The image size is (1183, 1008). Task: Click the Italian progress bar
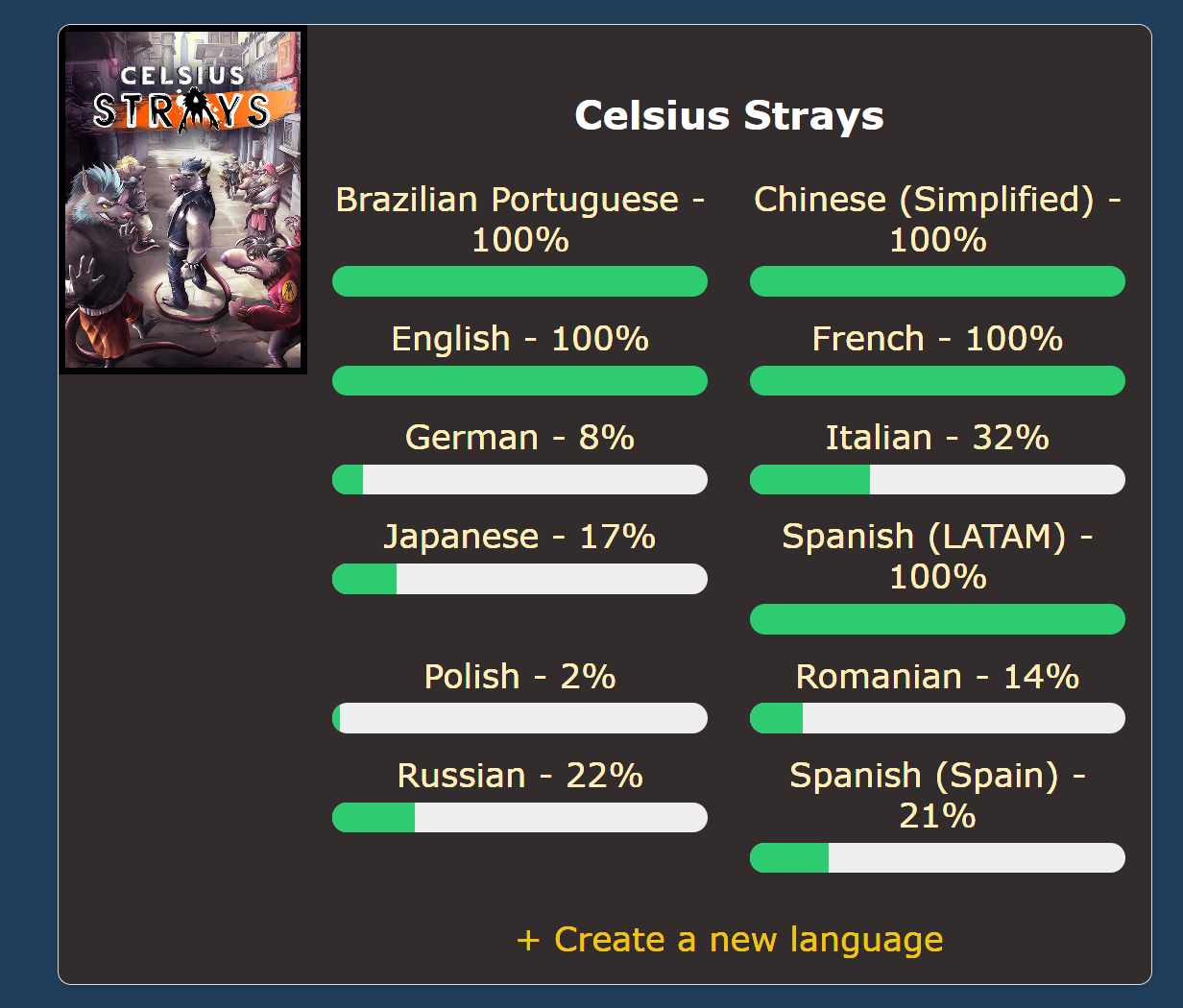pyautogui.click(x=938, y=480)
